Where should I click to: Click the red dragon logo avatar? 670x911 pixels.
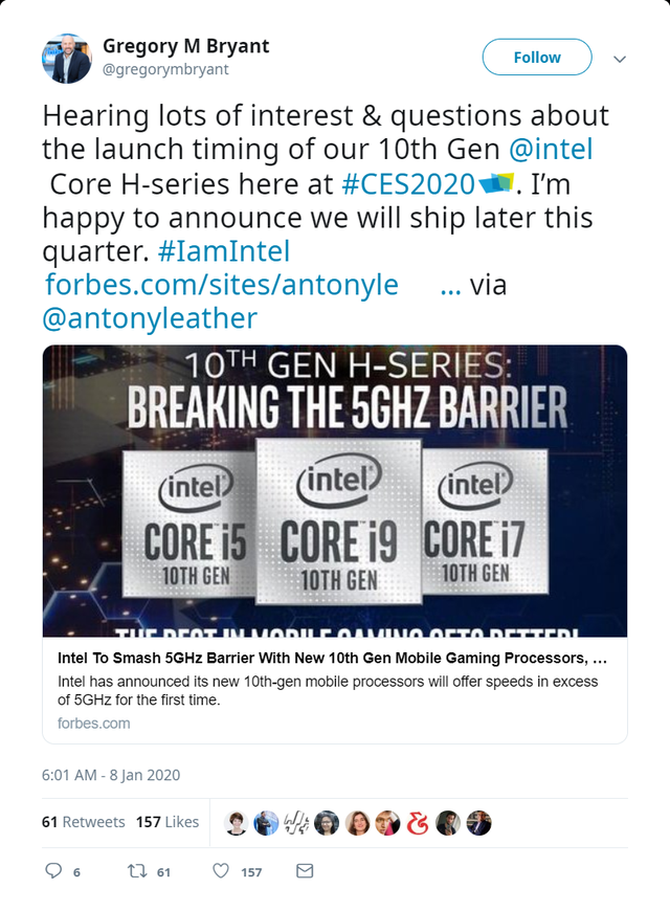tap(419, 822)
